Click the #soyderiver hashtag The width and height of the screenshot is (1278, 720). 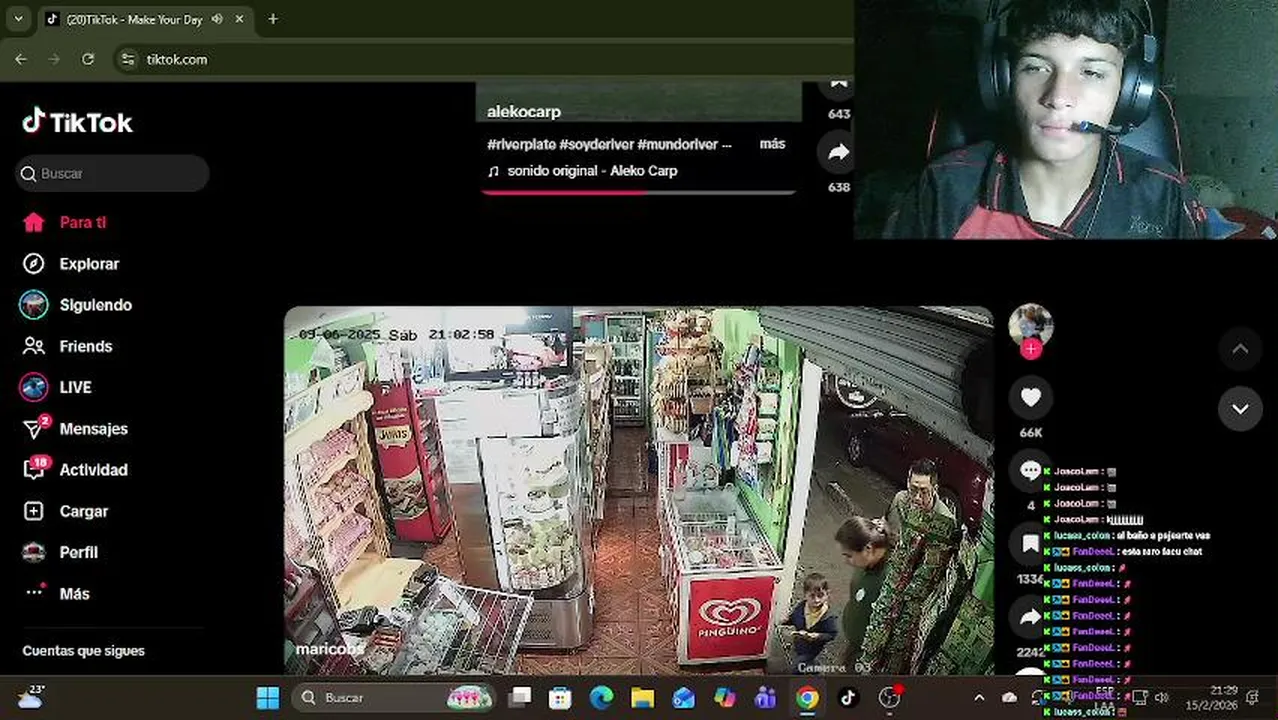coord(596,144)
